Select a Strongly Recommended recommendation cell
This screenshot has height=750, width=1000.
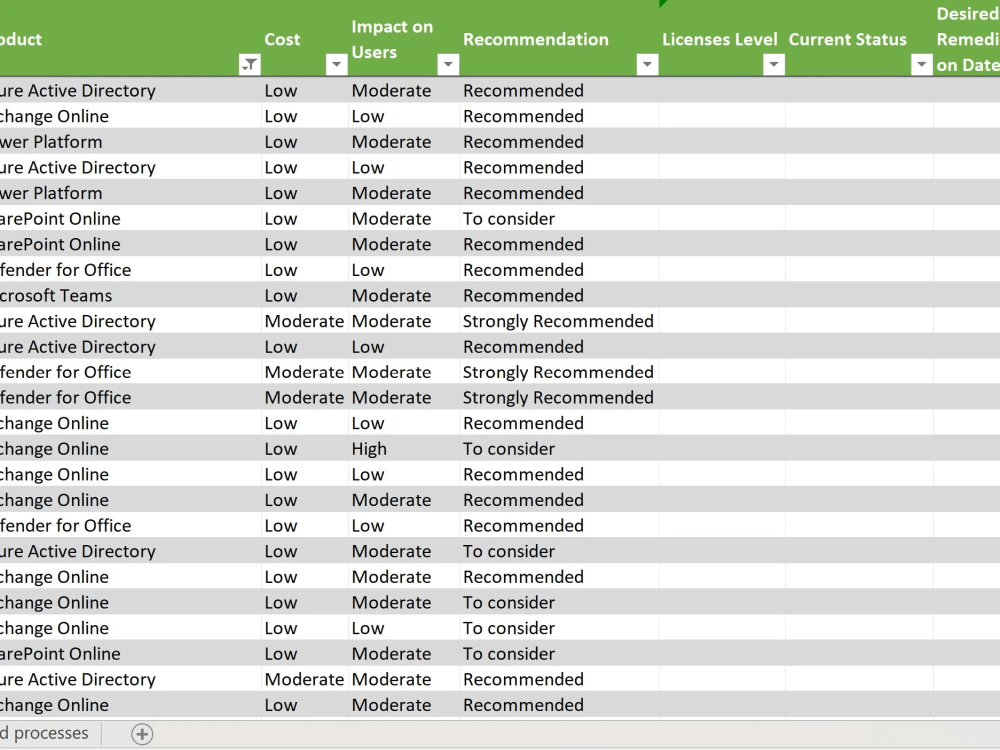(x=558, y=321)
